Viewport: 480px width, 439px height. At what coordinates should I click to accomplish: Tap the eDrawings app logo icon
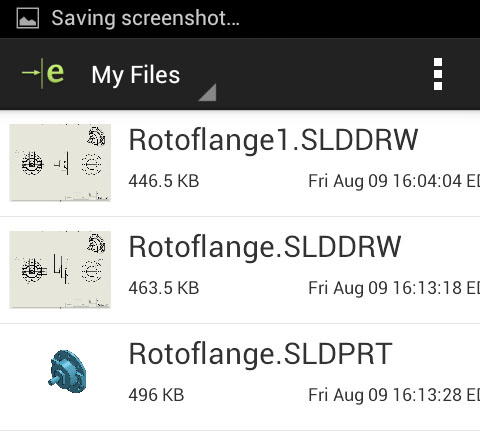click(43, 73)
